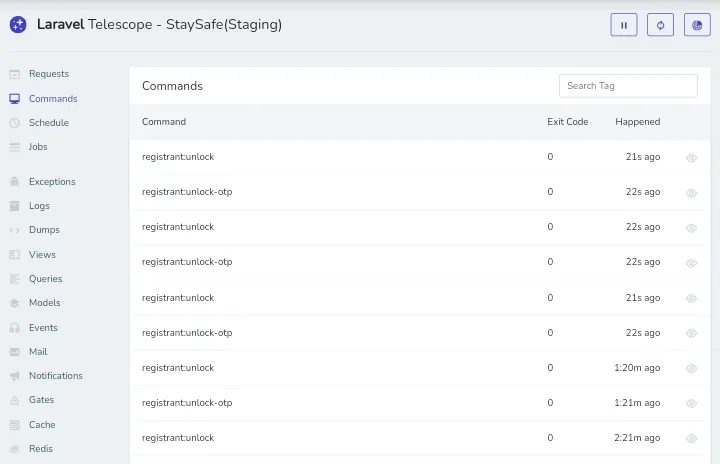Go to Dumps

coord(44,230)
